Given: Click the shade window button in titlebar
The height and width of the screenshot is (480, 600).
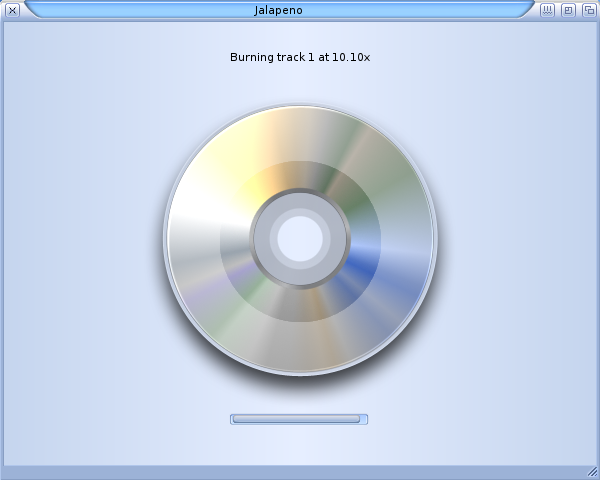Looking at the screenshot, I should pos(548,10).
